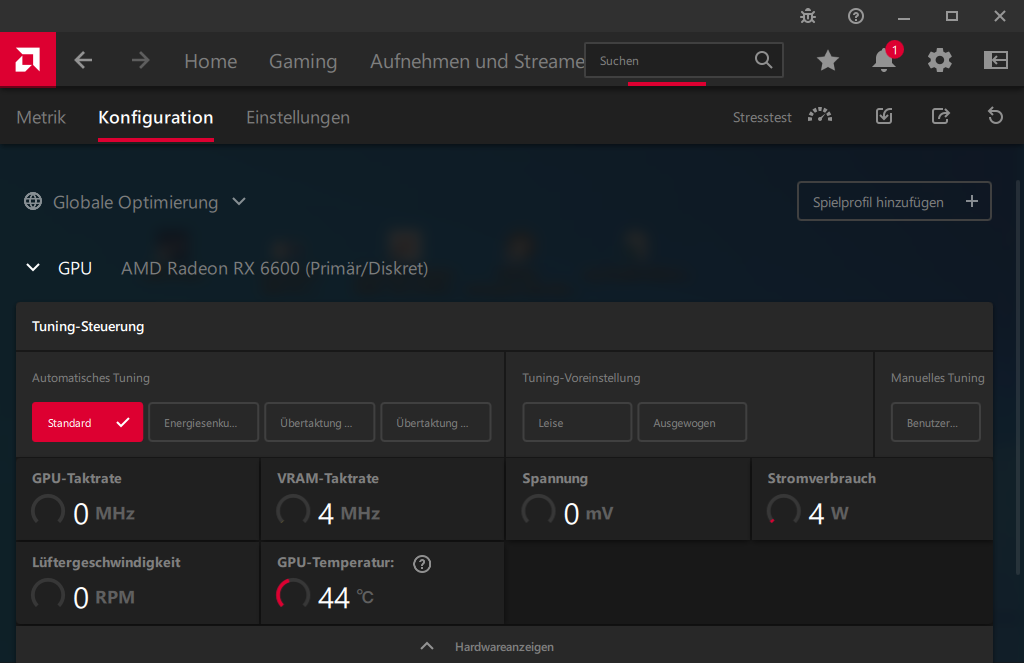Collapse Hardwareanzeigen with the up chevron

(x=426, y=646)
